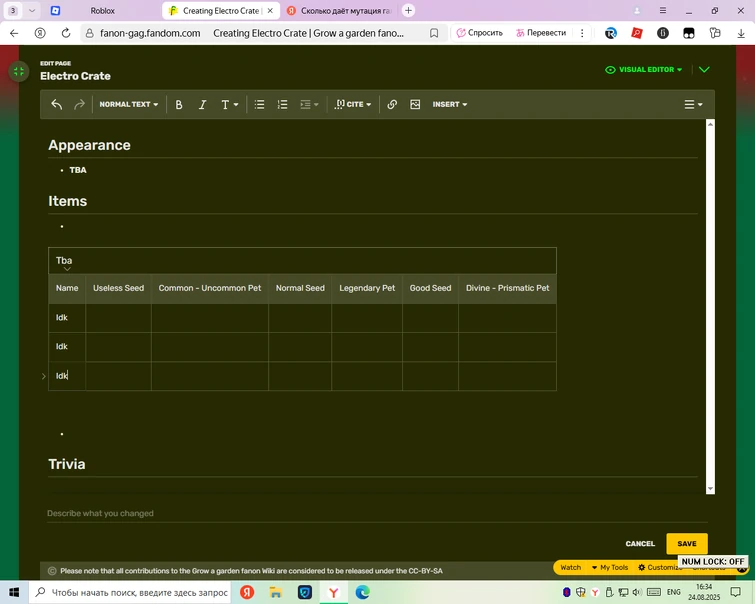Click the TBA bullet item

(x=78, y=170)
